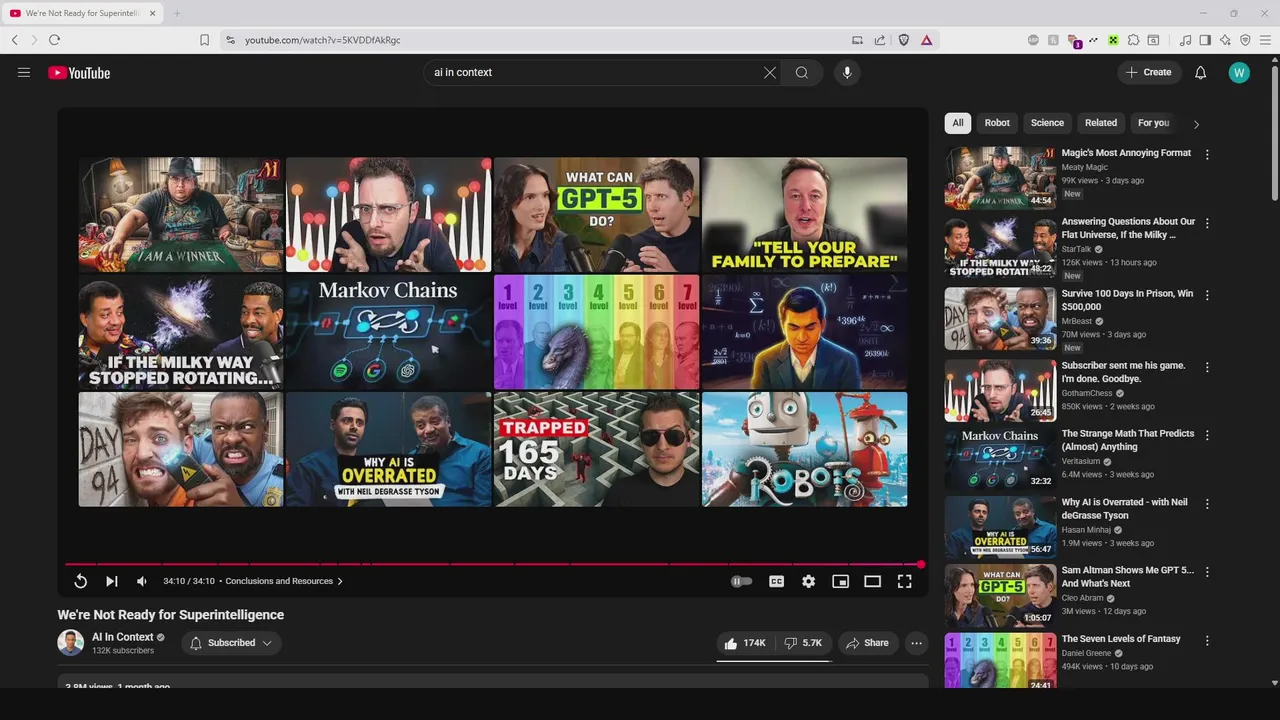The width and height of the screenshot is (1280, 720).
Task: Select the Science filter chip
Action: coord(1047,123)
